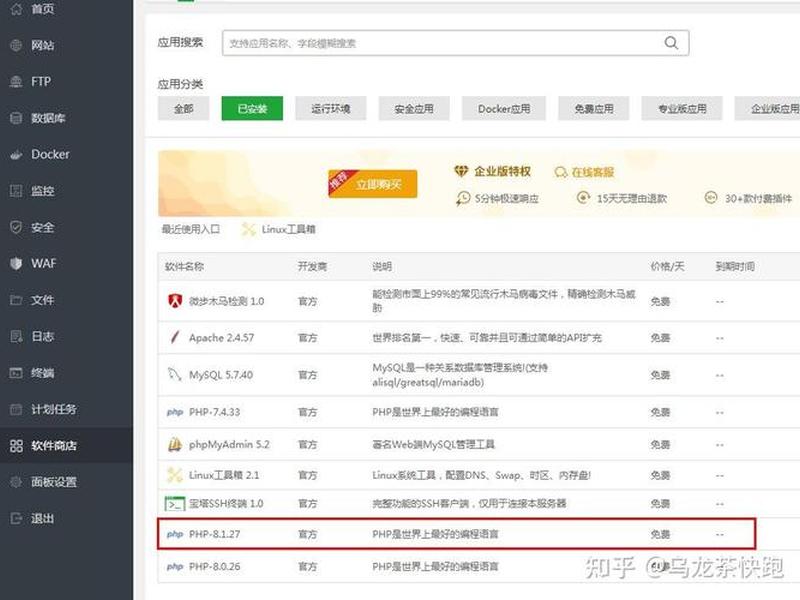Click the home icon beside 首页
Viewport: 800px width, 600px height.
pyautogui.click(x=16, y=9)
